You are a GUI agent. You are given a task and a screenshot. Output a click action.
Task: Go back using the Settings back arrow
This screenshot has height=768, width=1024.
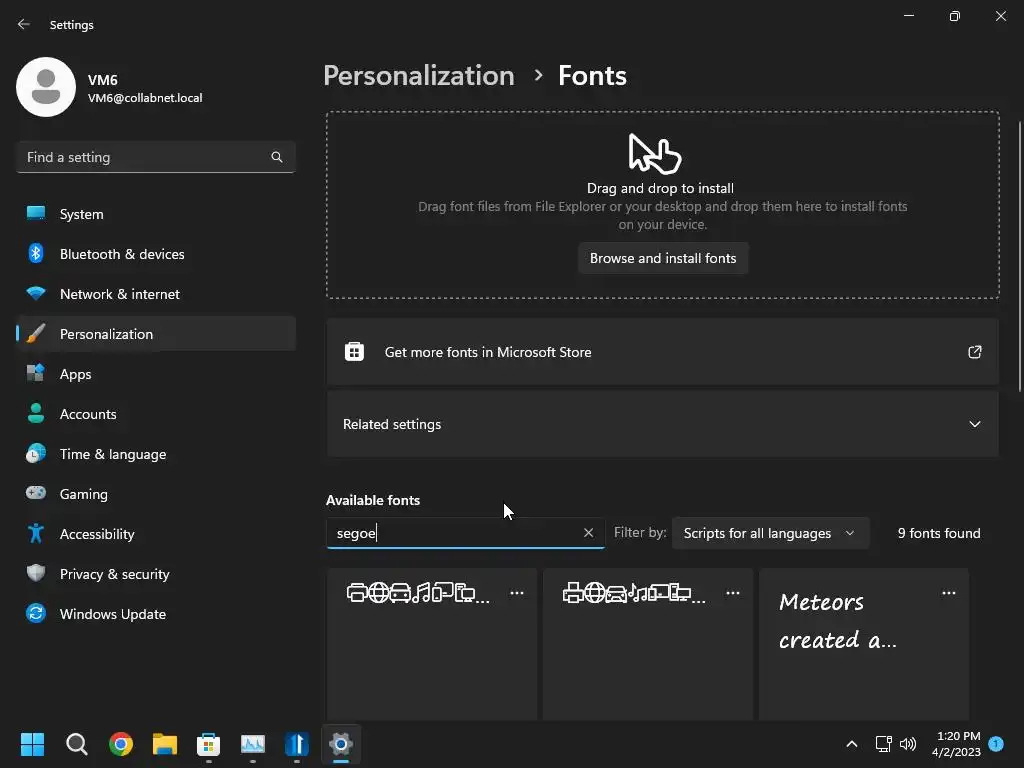[24, 24]
